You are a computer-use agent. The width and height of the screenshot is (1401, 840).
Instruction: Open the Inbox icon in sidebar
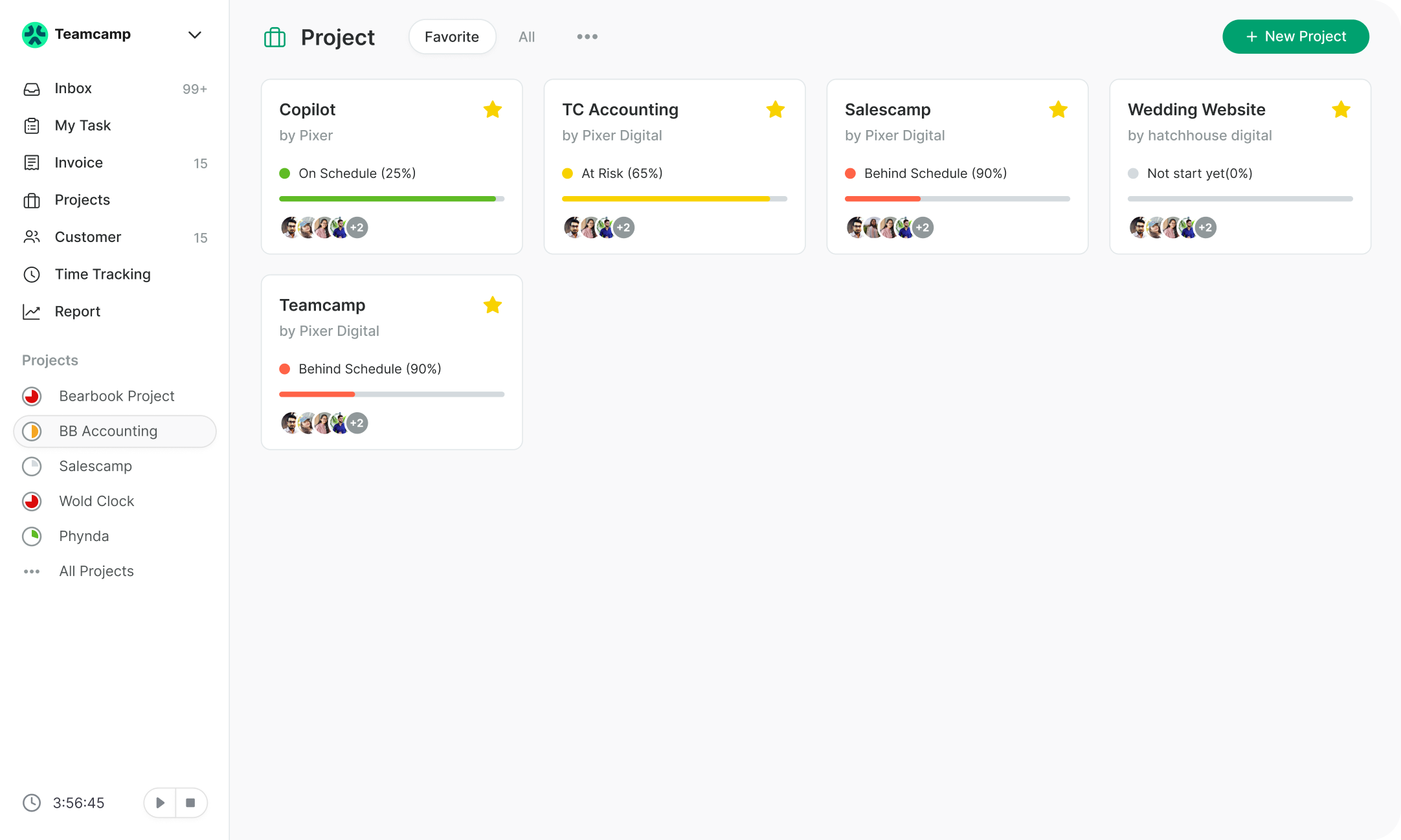32,89
